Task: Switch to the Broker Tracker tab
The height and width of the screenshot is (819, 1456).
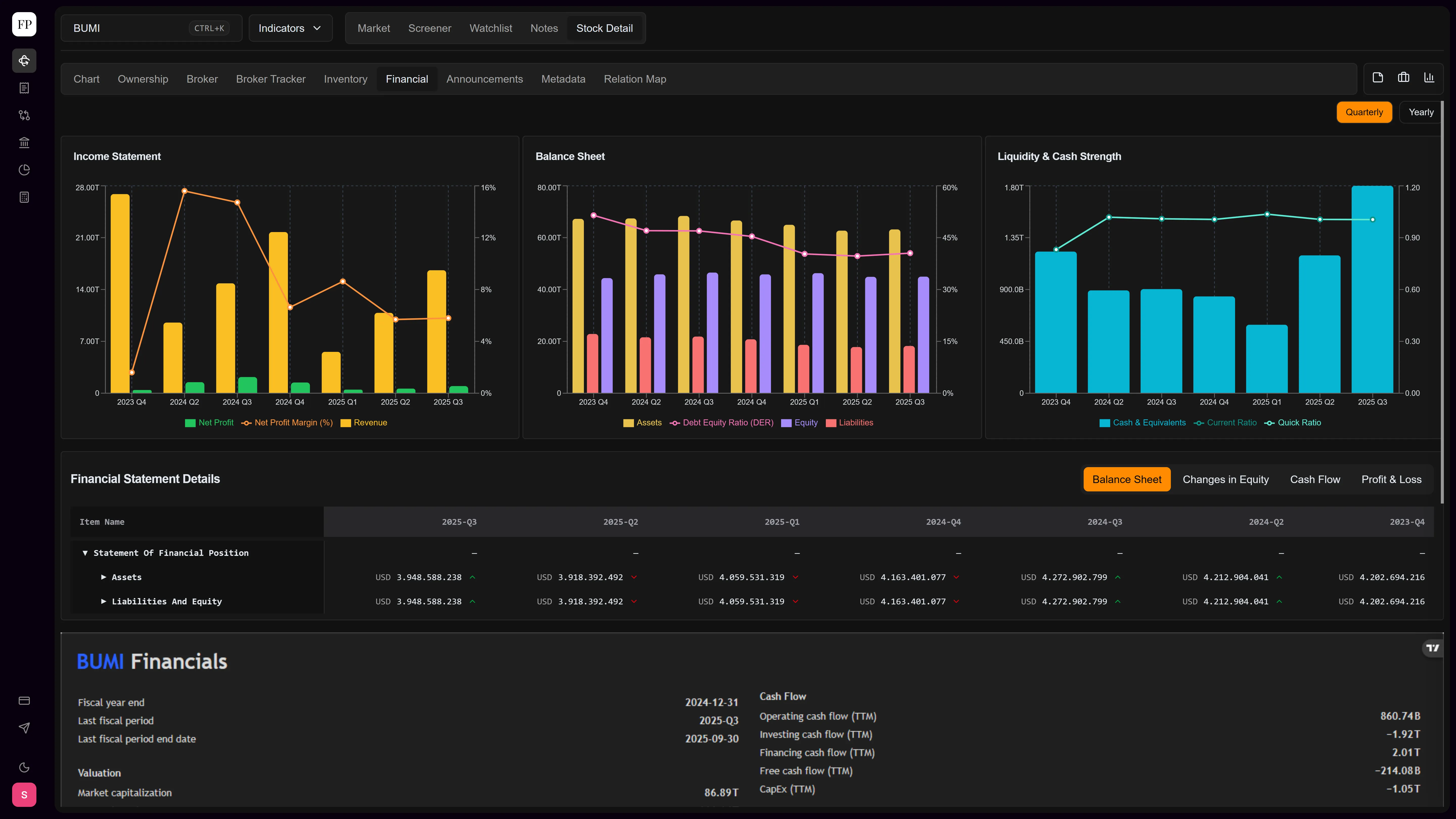Action: pos(271,79)
